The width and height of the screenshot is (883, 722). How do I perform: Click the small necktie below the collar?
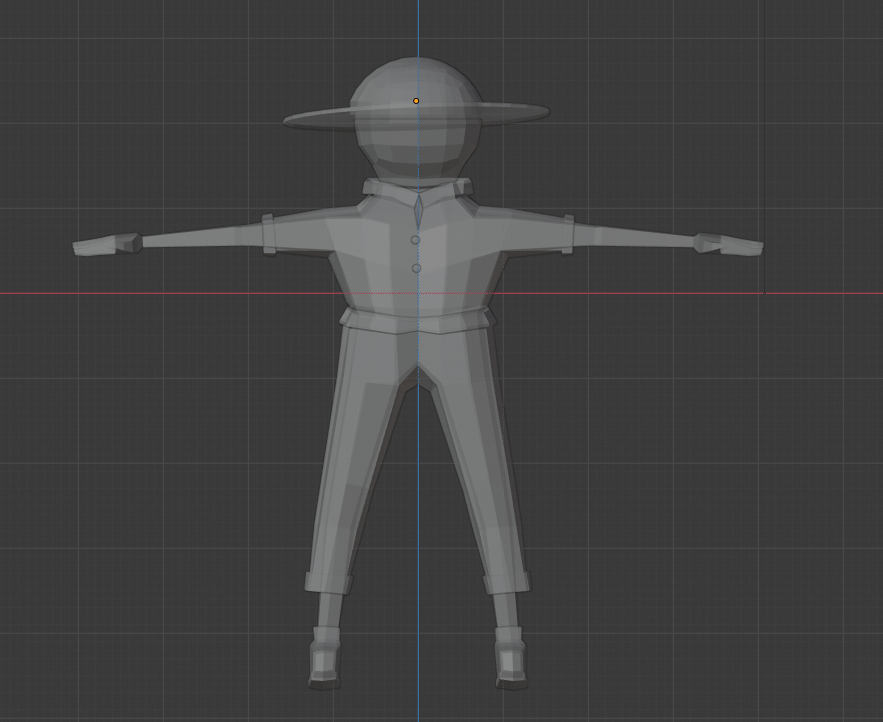[x=418, y=212]
